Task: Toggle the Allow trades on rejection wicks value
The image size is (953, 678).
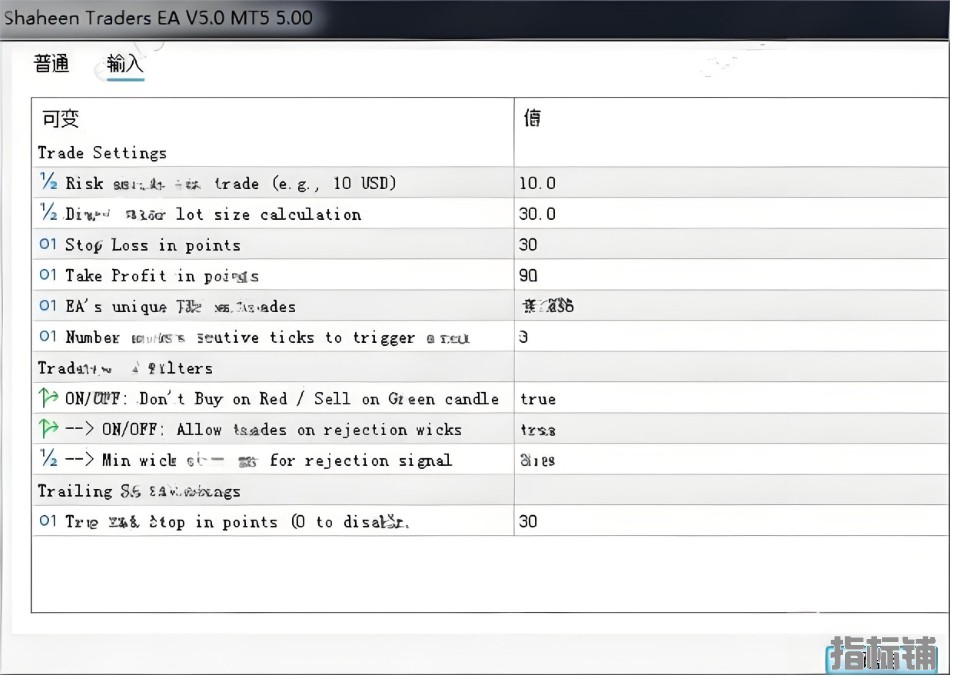Action: 538,430
